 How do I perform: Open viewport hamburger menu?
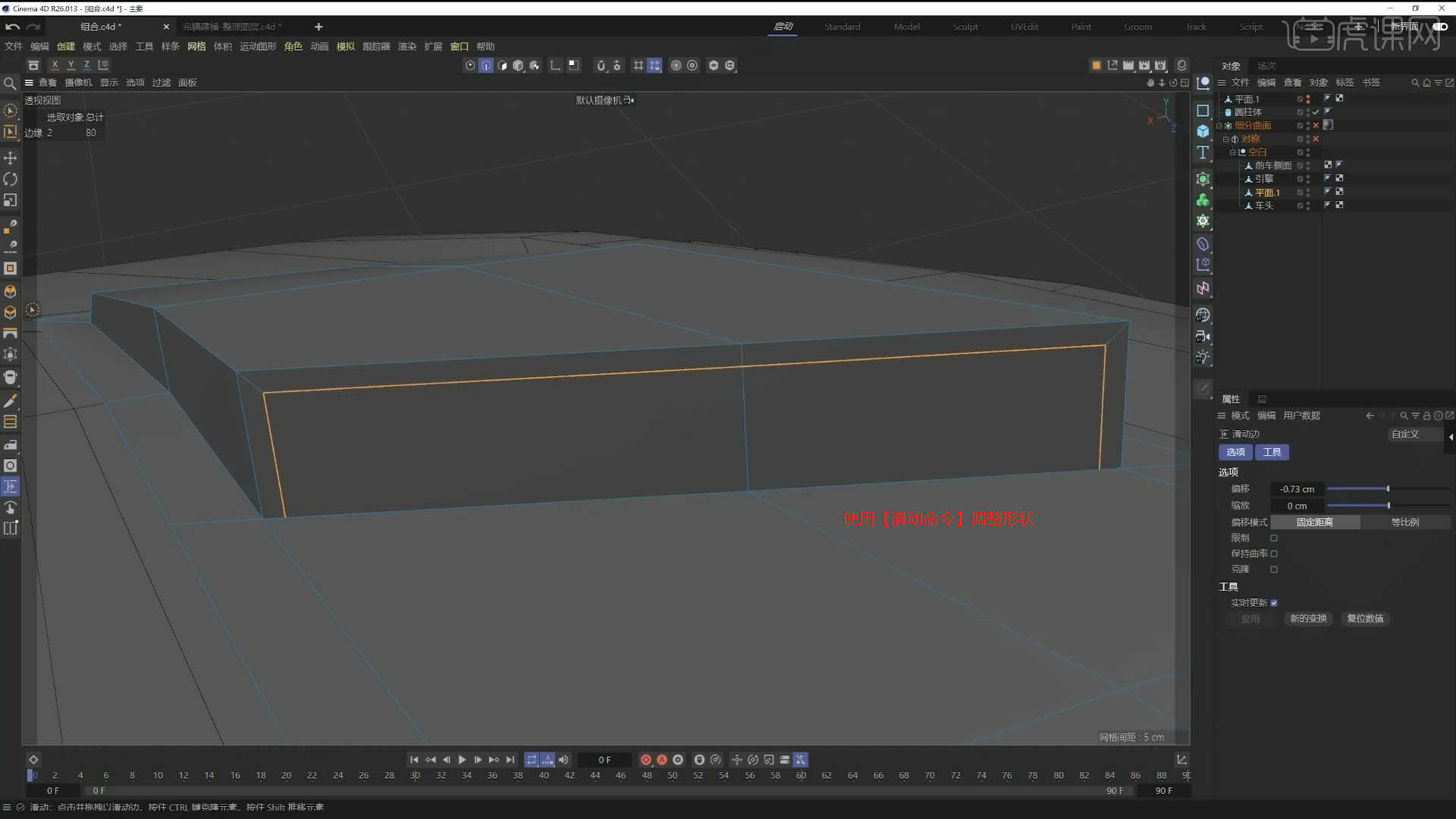(29, 83)
